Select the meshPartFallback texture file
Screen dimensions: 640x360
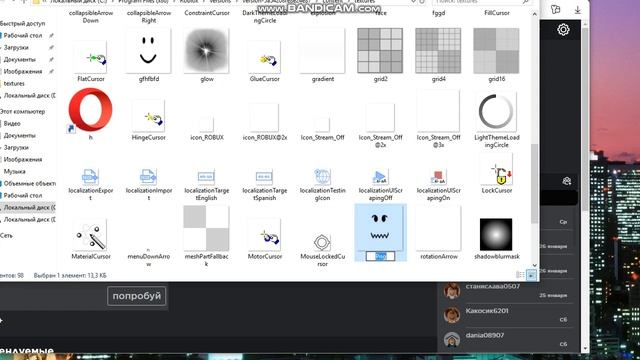click(x=207, y=228)
